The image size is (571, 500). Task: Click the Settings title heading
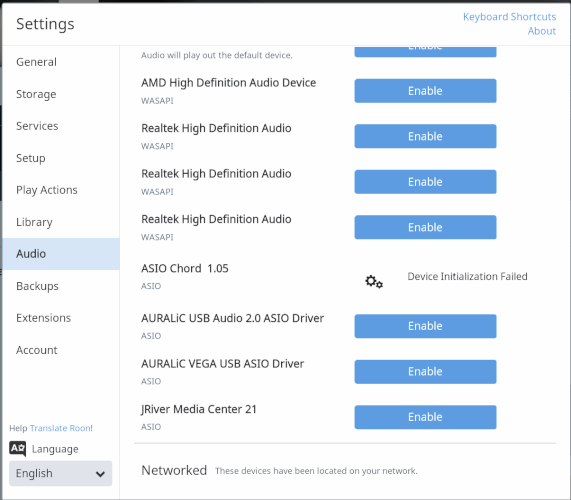(x=45, y=24)
